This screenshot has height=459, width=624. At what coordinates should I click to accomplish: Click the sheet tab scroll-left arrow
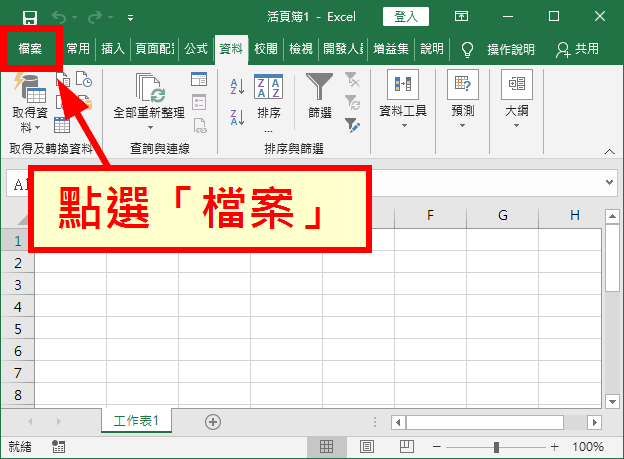30,421
